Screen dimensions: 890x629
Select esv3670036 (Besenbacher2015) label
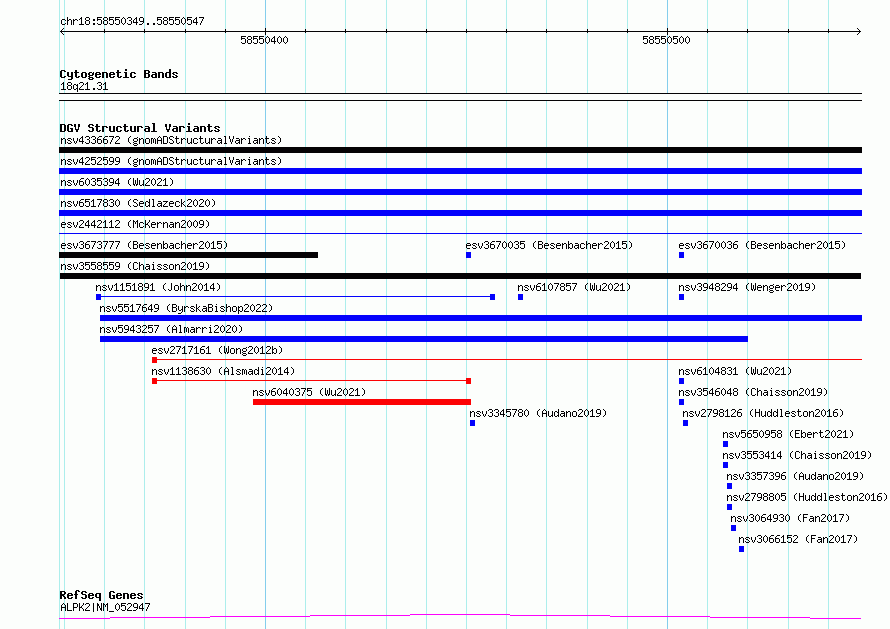(762, 245)
